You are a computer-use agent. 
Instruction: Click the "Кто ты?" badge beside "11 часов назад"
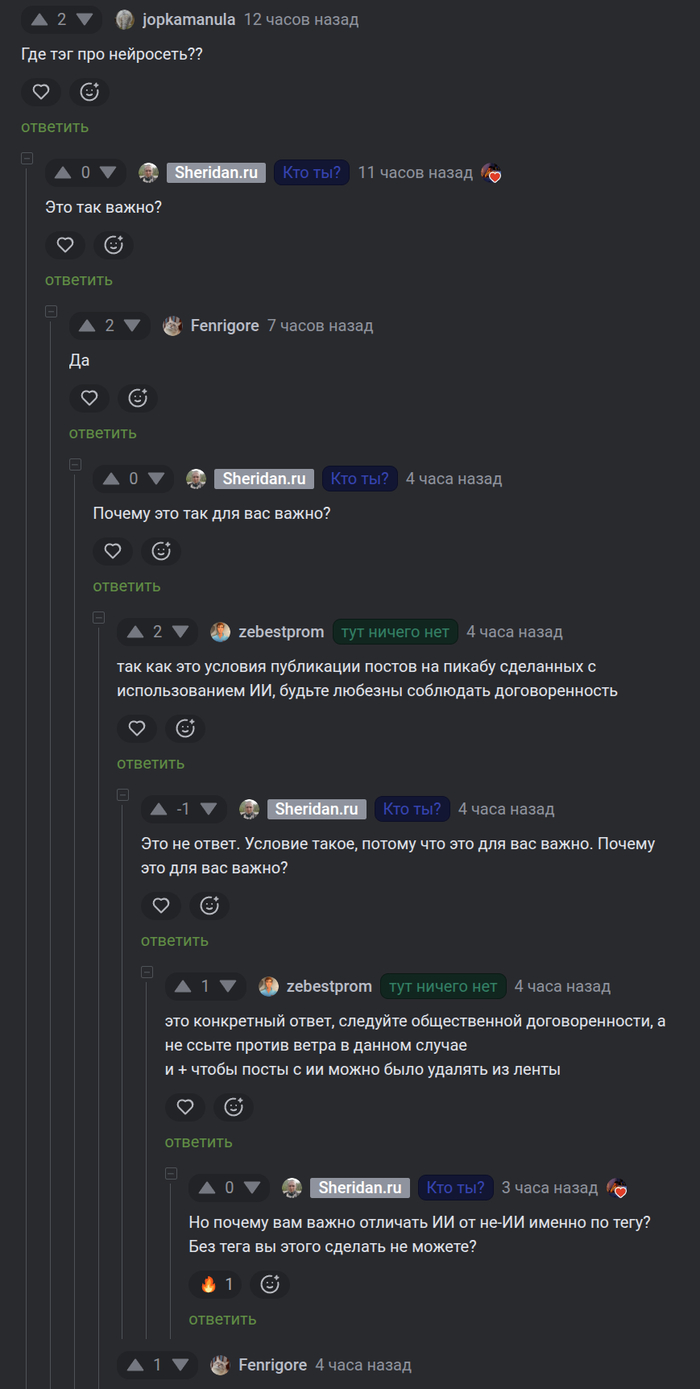(312, 172)
